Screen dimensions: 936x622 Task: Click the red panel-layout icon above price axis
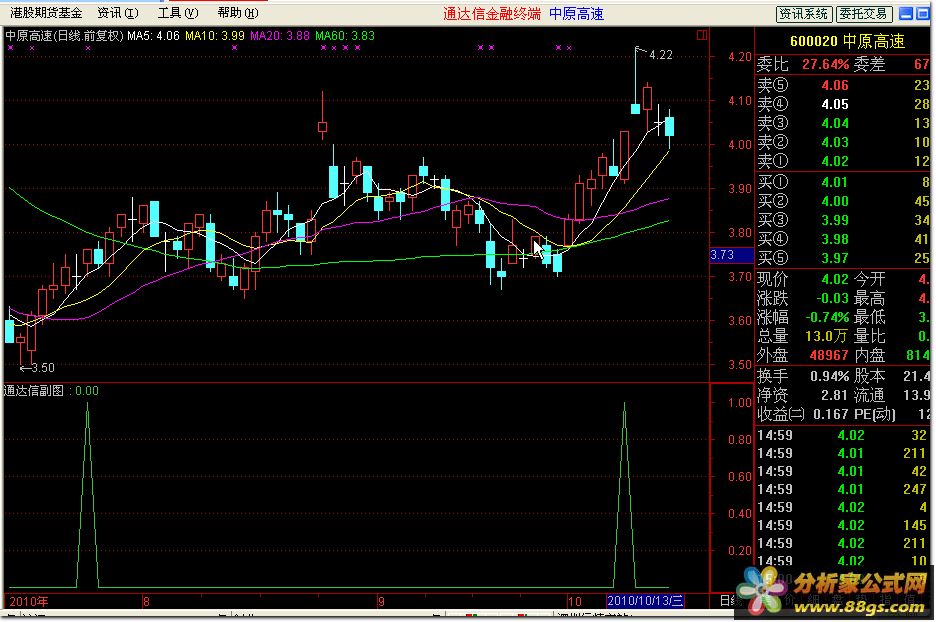(702, 35)
